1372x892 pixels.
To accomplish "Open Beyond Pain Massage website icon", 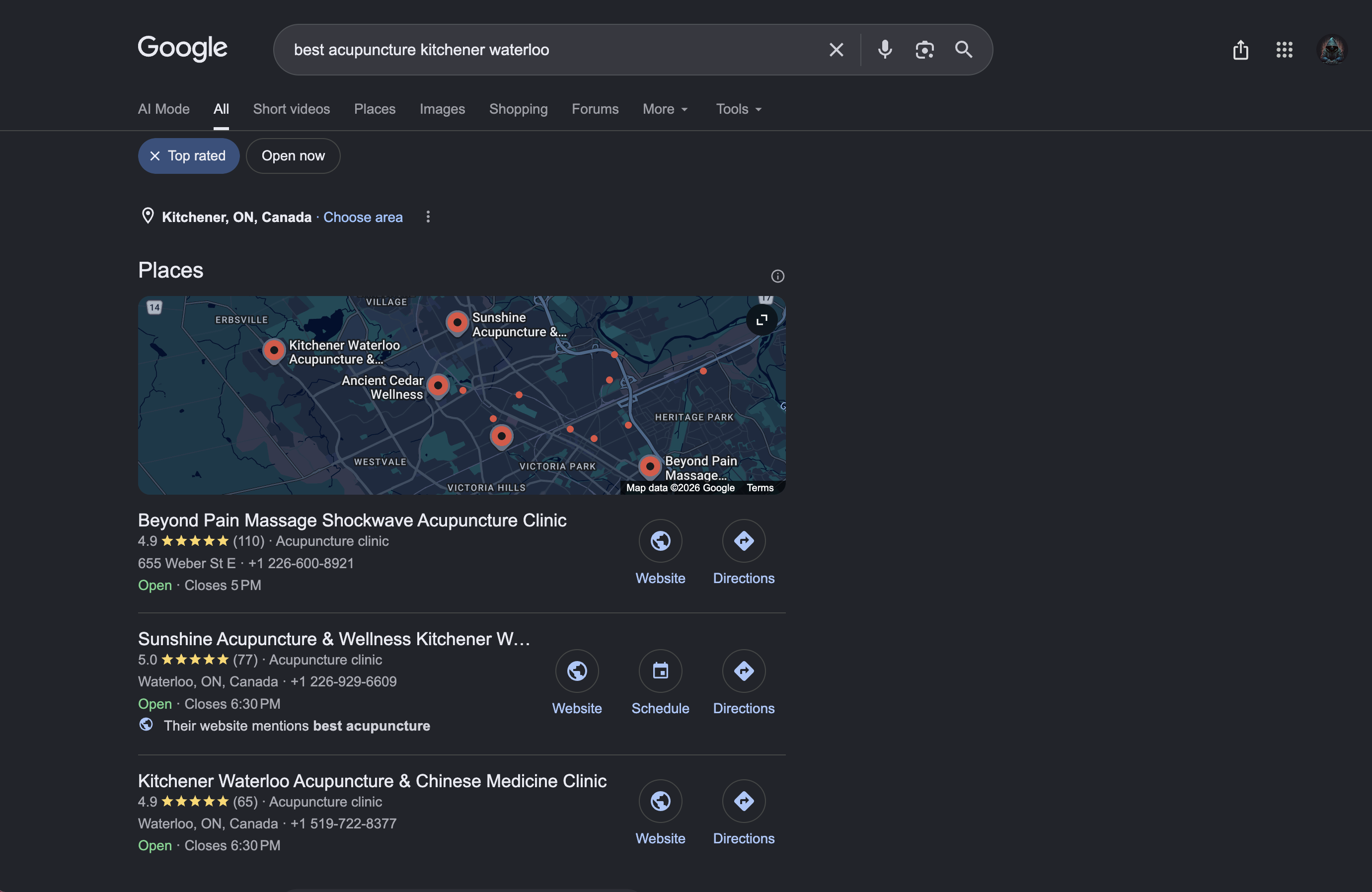I will tap(660, 540).
